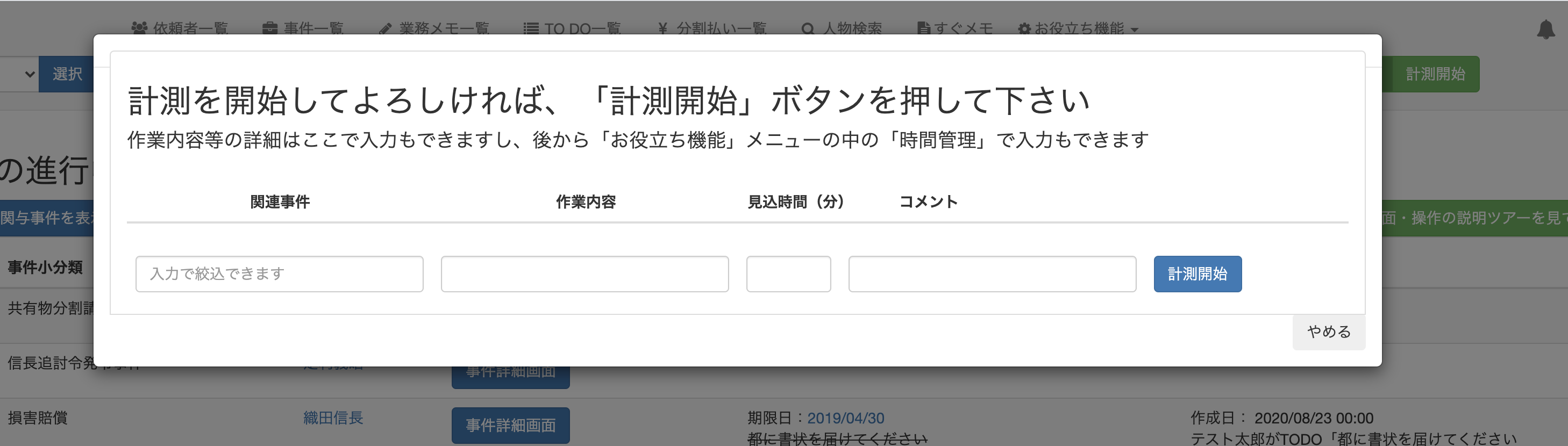This screenshot has width=1568, height=446.
Task: Click the 依頼者一覧 people icon
Action: click(139, 28)
